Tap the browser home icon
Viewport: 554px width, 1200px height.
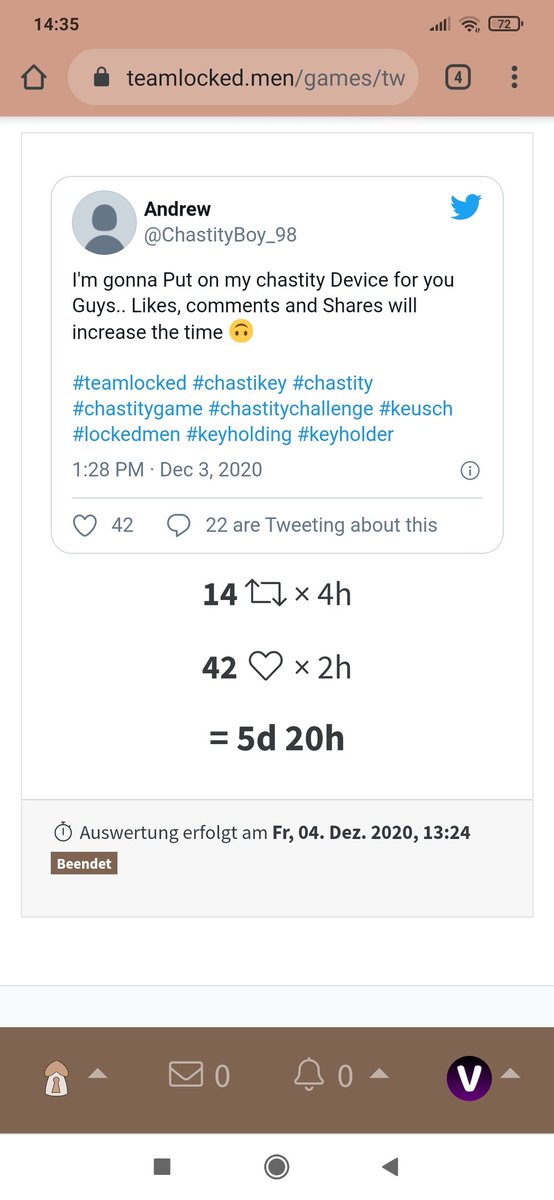(x=33, y=77)
